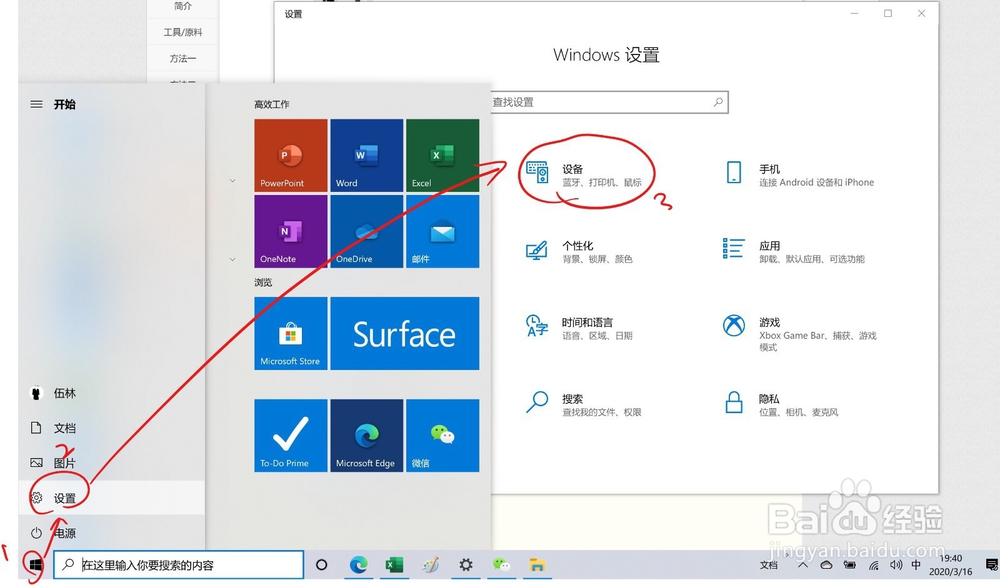Open WeChat from the taskbar
This screenshot has height=585, width=1000.
[x=502, y=565]
